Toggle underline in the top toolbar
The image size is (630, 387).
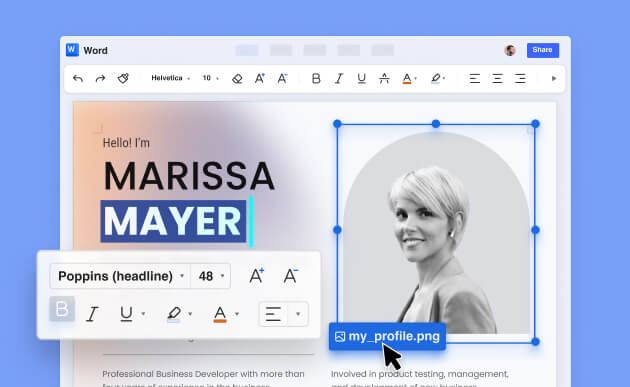[362, 78]
